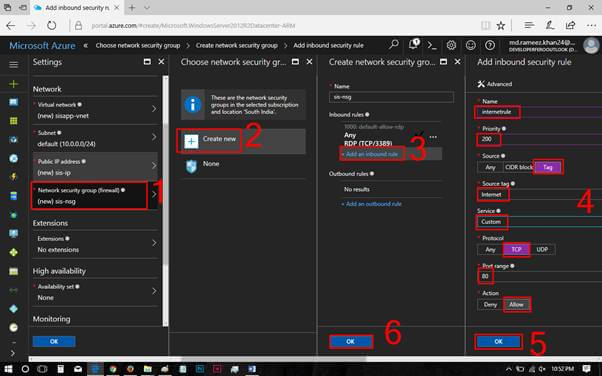Open the browser reading view icon
The width and height of the screenshot is (602, 376).
[x=485, y=26]
